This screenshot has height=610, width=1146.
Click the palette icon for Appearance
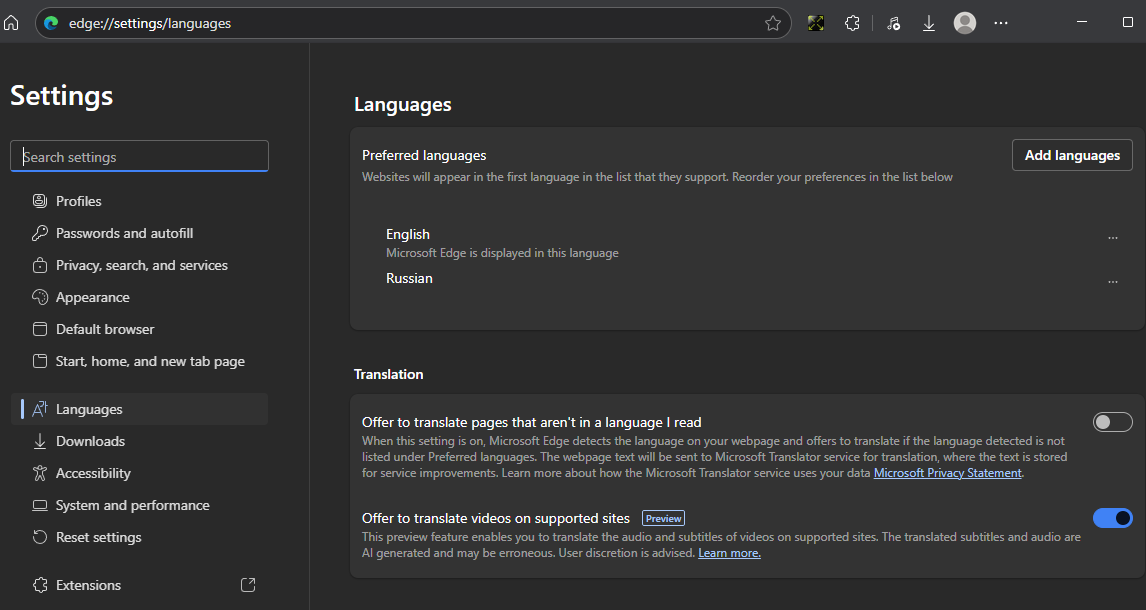(40, 297)
